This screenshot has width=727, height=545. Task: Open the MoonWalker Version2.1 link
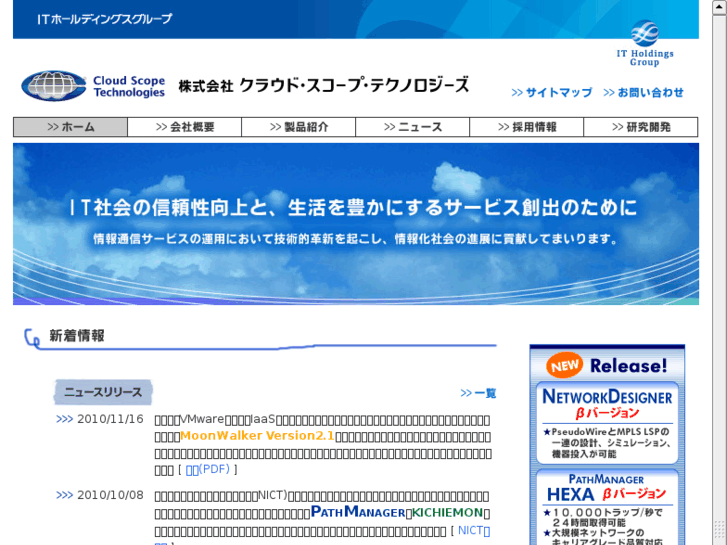tap(257, 436)
